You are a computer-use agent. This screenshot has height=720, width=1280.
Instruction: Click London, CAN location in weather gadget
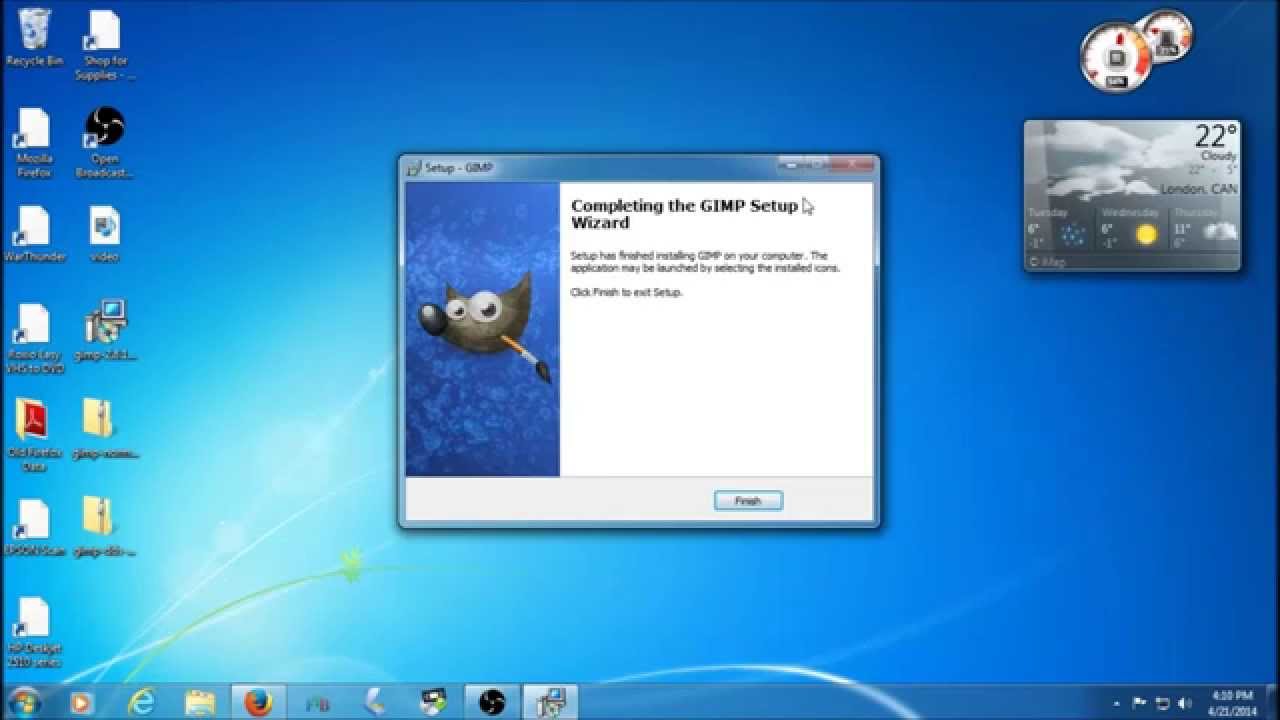click(1199, 189)
